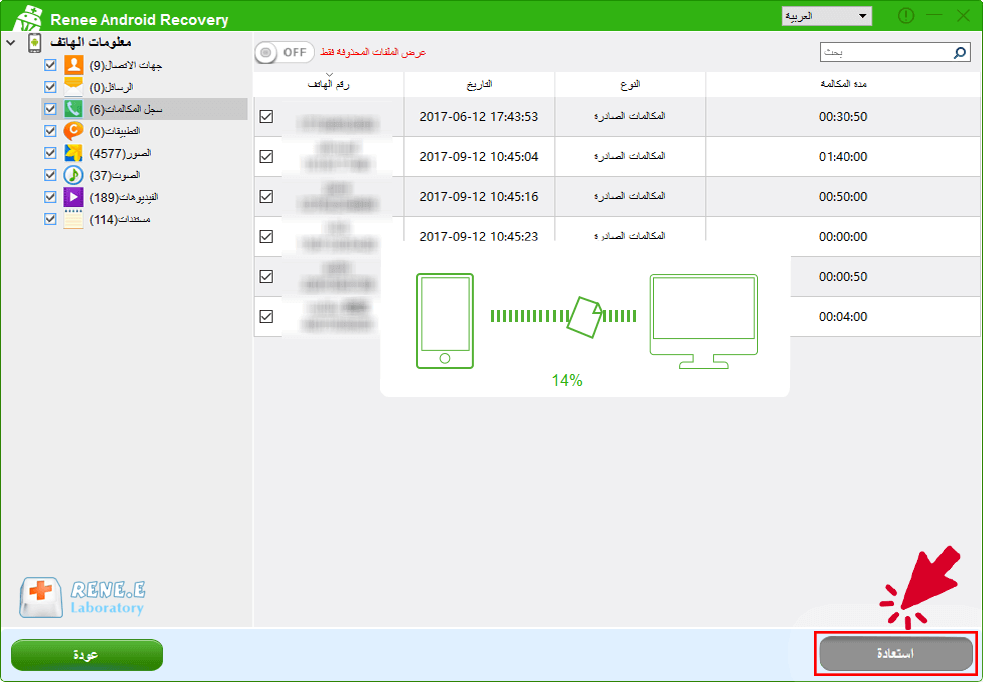Image resolution: width=983 pixels, height=682 pixels.
Task: Toggle checkbox for call at 2017-09-12 10:45:16
Action: click(x=266, y=197)
